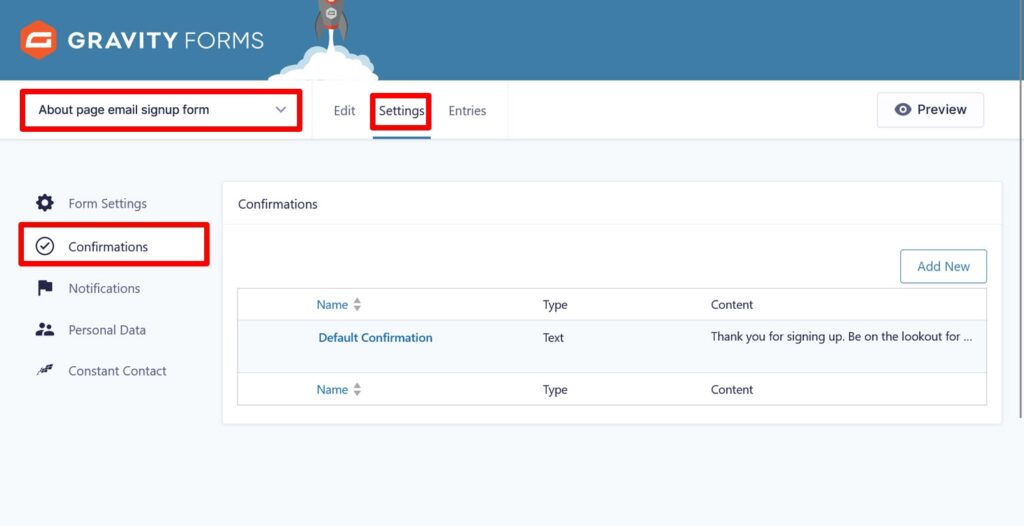Select the Settings tab
The image size is (1024, 526).
(401, 111)
